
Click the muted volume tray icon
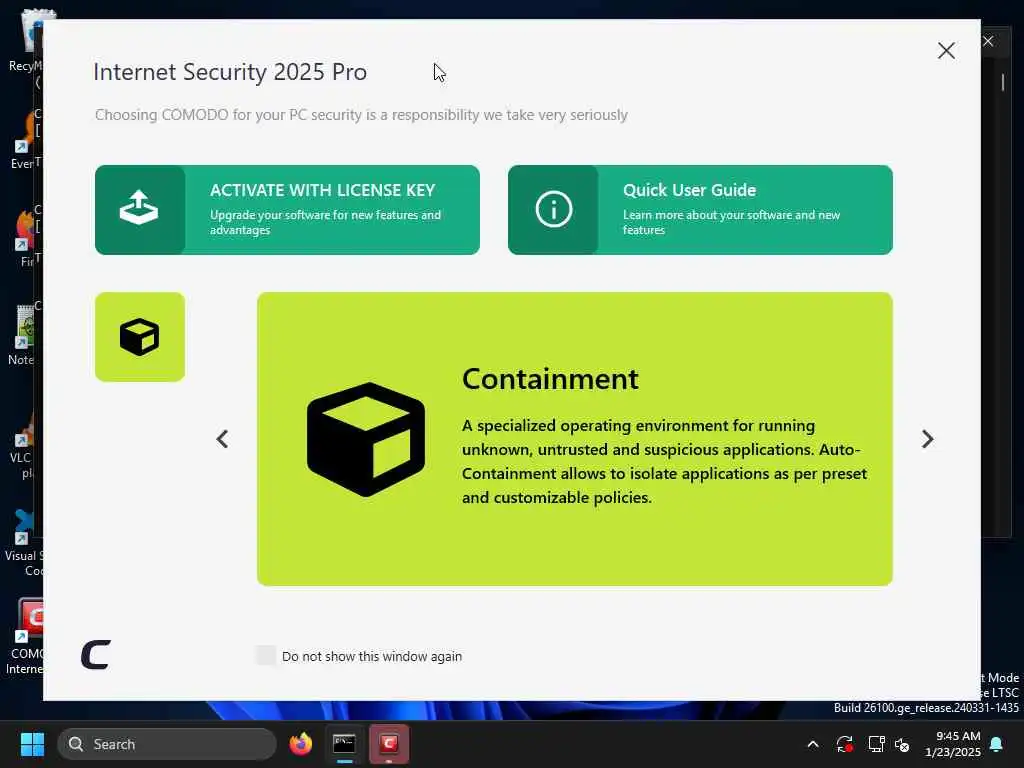pyautogui.click(x=903, y=744)
